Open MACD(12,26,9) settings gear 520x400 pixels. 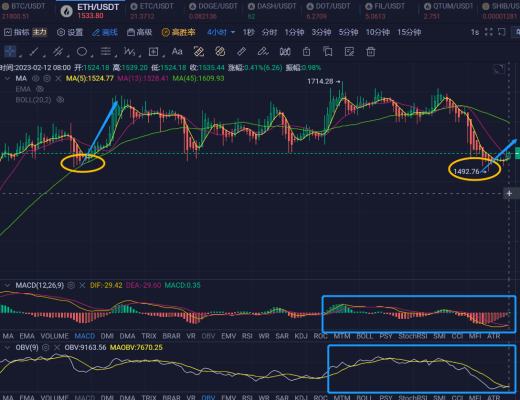pyautogui.click(x=71, y=285)
